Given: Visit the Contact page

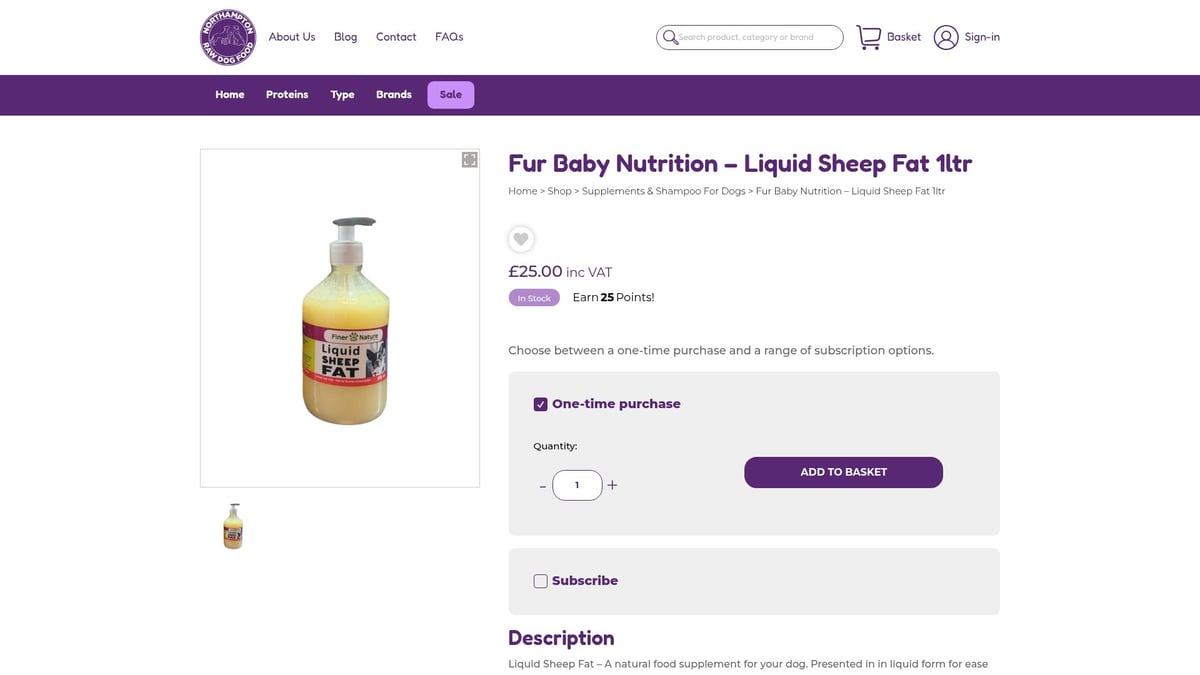Looking at the screenshot, I should coord(396,36).
